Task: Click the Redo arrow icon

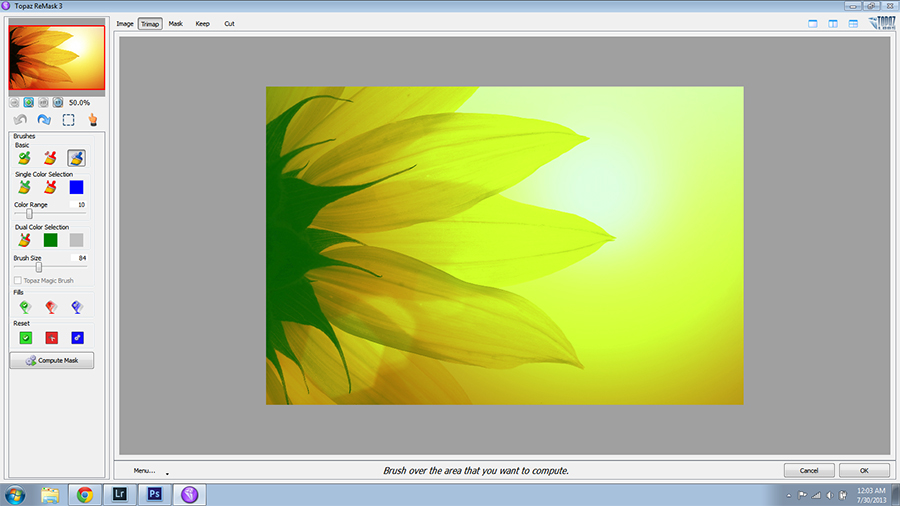Action: 44,120
